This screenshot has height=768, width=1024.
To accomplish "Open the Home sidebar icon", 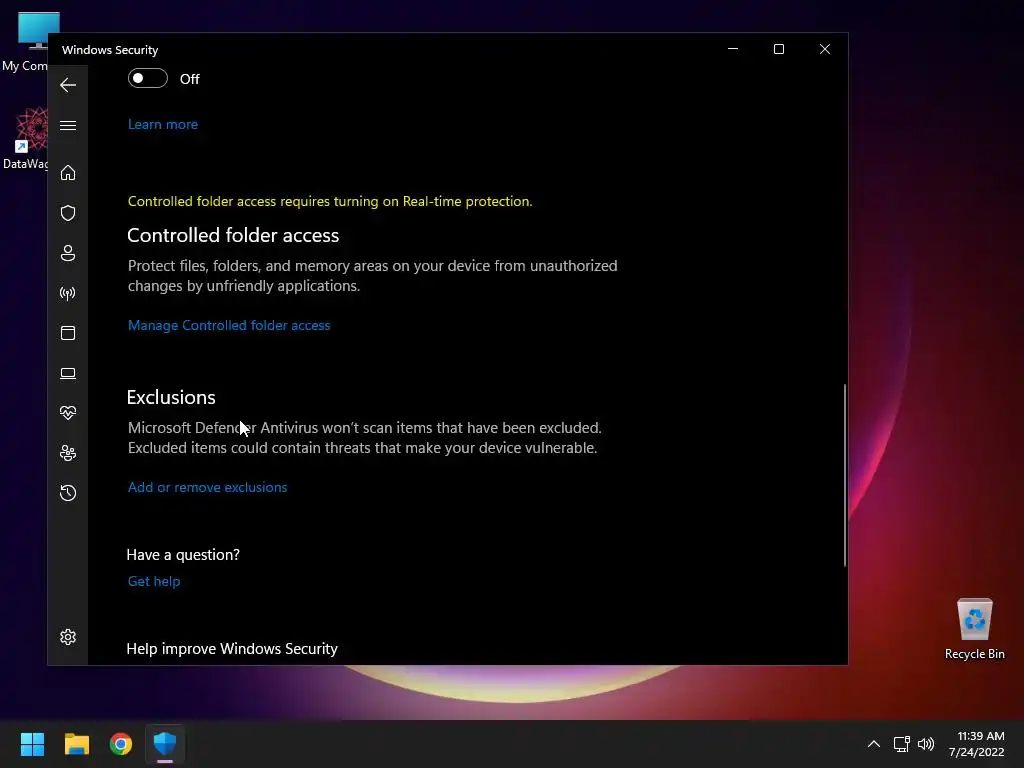I will [68, 172].
